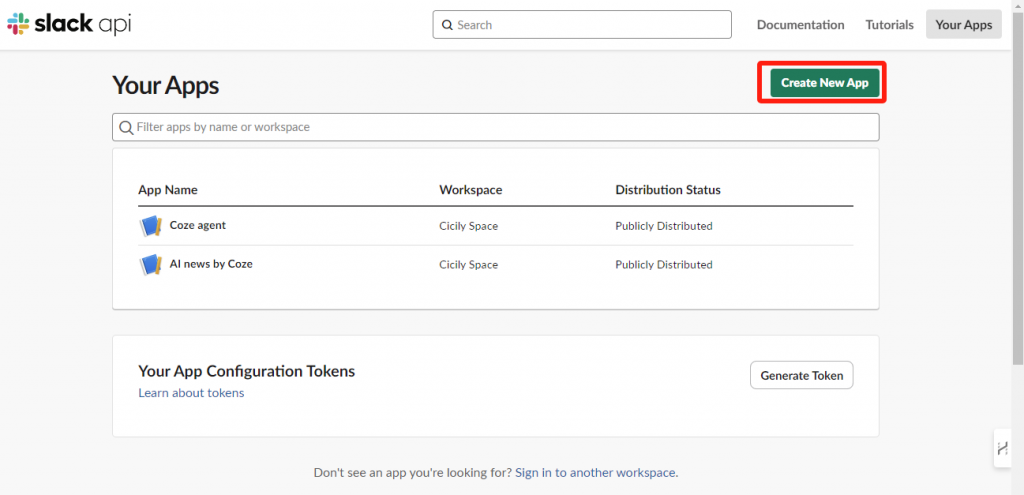
Task: Open the AI news by Coze icon
Action: [x=150, y=264]
